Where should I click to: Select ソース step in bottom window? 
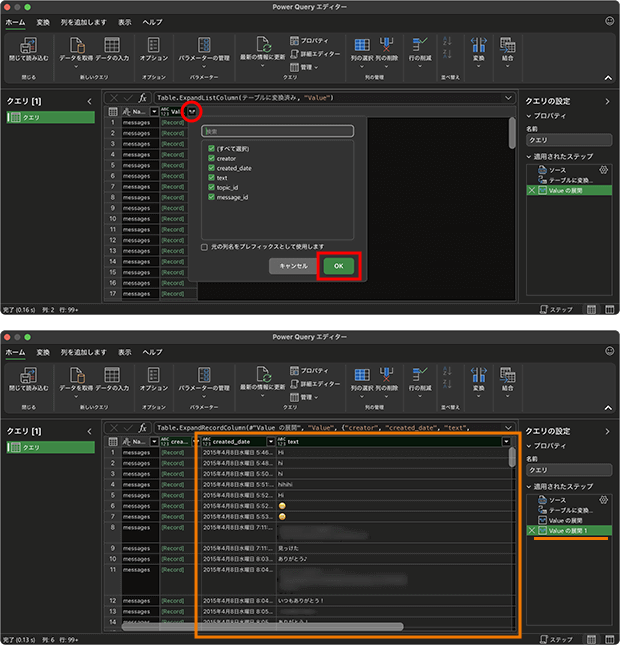[x=569, y=500]
